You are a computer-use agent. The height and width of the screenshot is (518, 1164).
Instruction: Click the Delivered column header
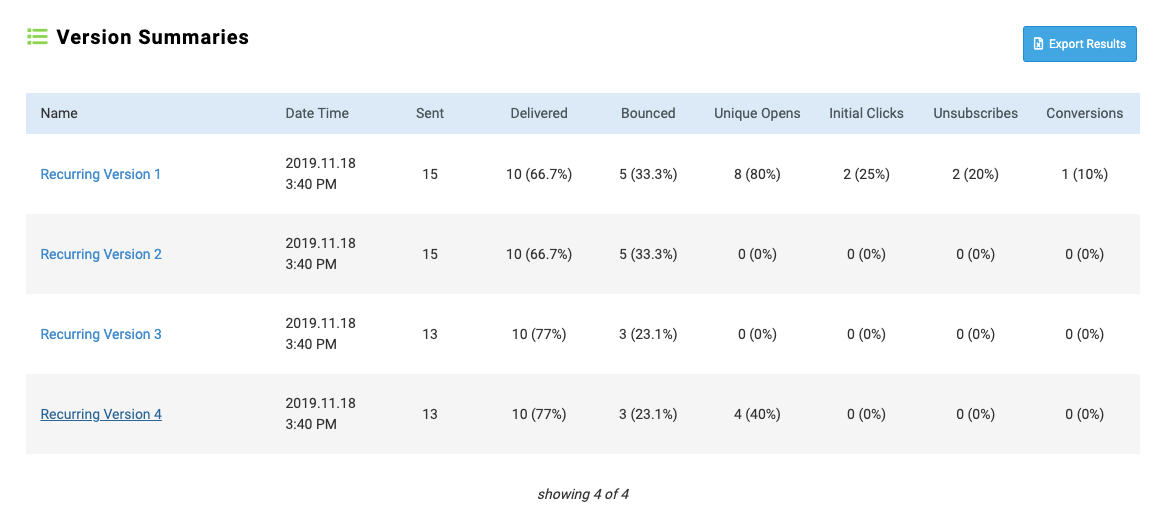[x=539, y=113]
